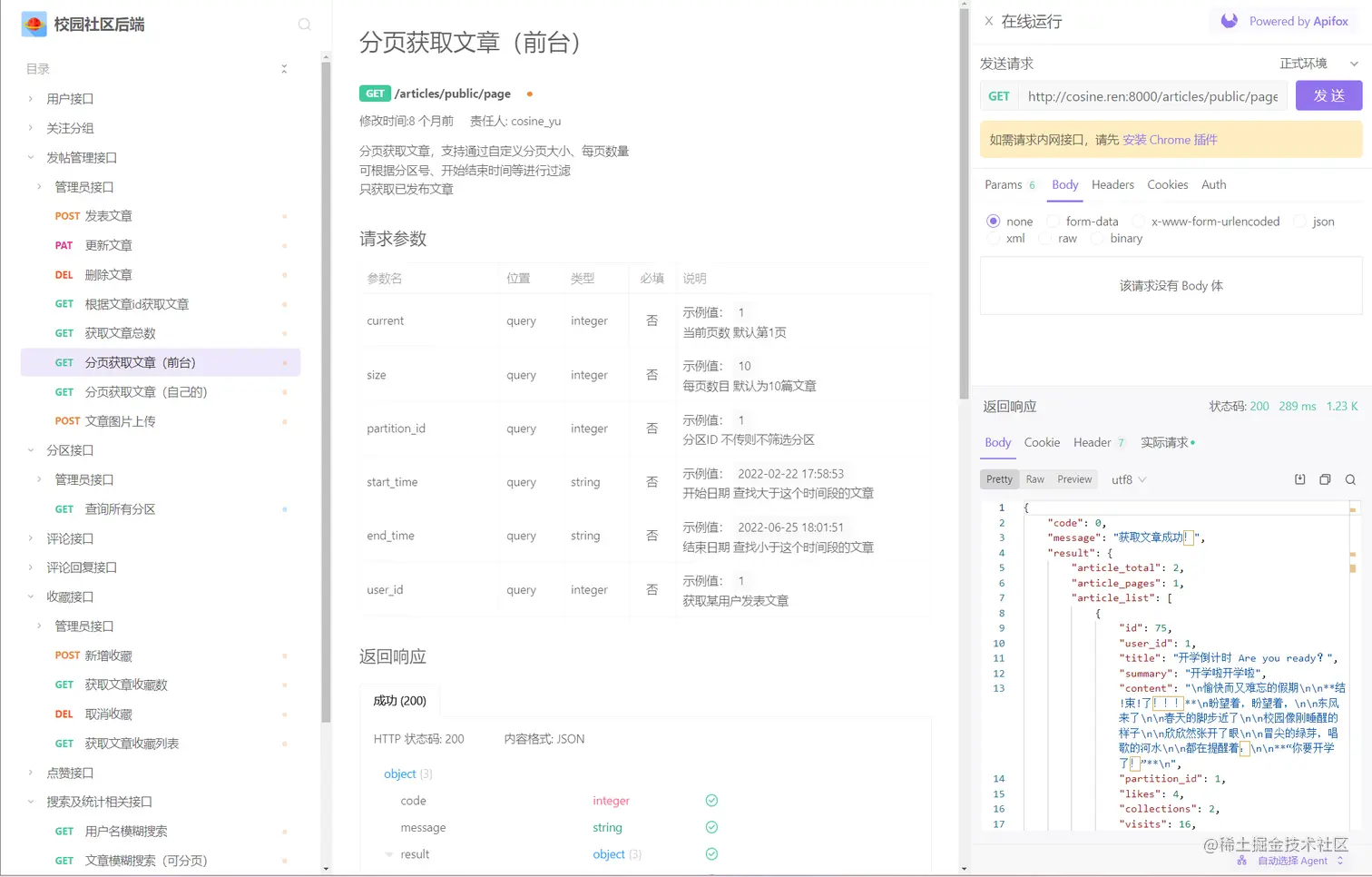Select the xml body type
1372x877 pixels.
993,239
